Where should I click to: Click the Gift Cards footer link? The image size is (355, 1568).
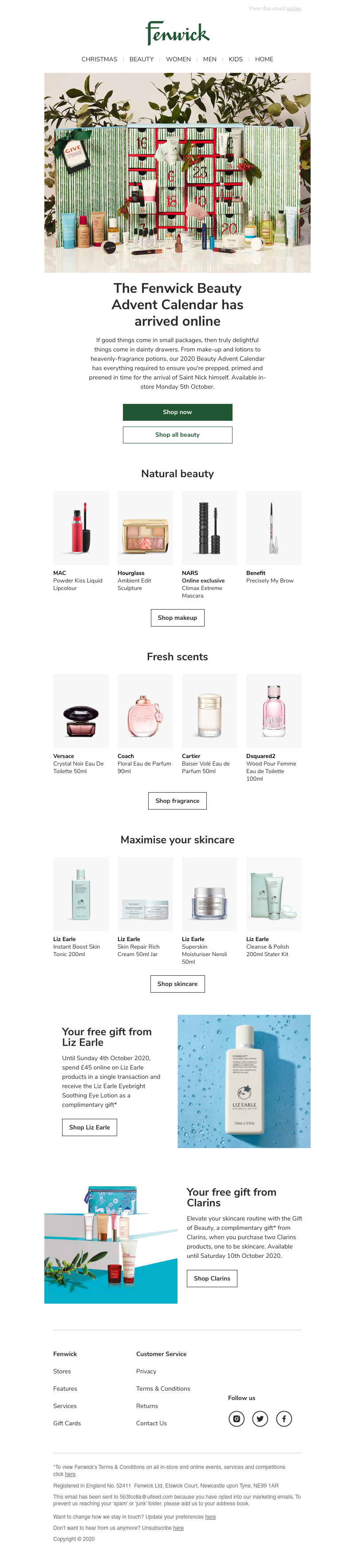point(67,1423)
